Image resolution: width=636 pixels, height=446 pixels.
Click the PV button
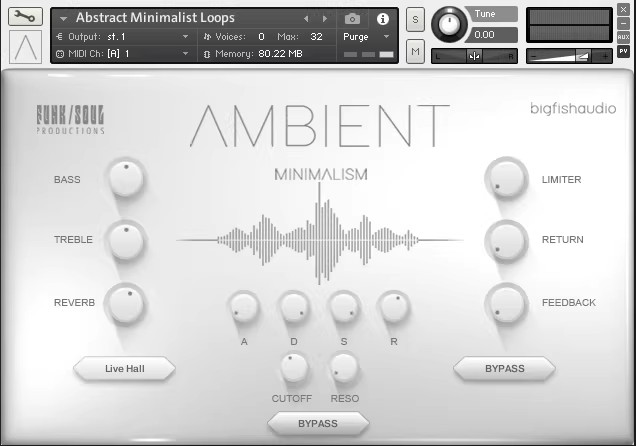[x=623, y=51]
